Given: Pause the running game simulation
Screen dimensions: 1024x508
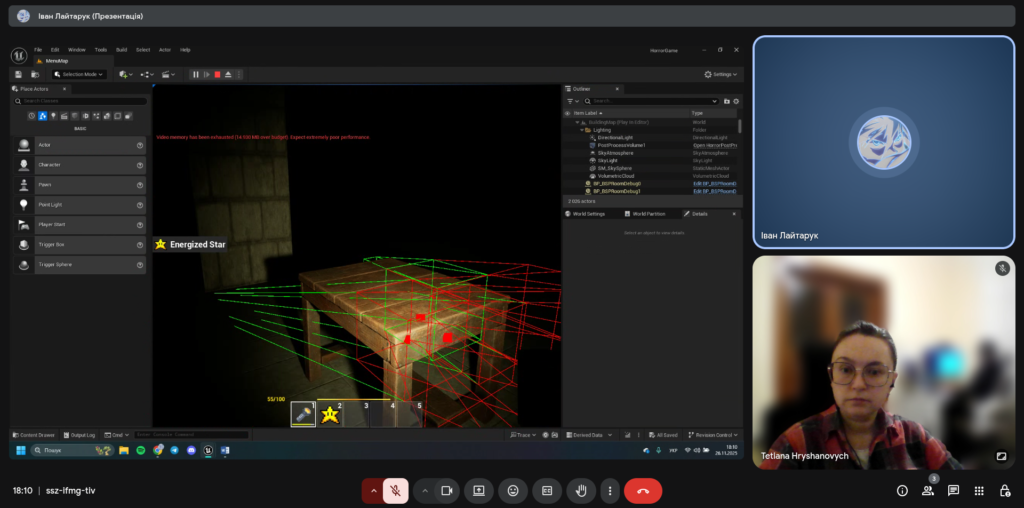Looking at the screenshot, I should coord(196,74).
